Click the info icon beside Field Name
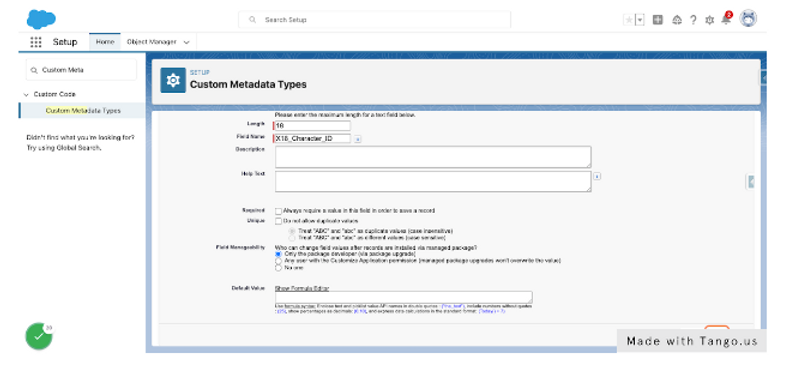 357,139
